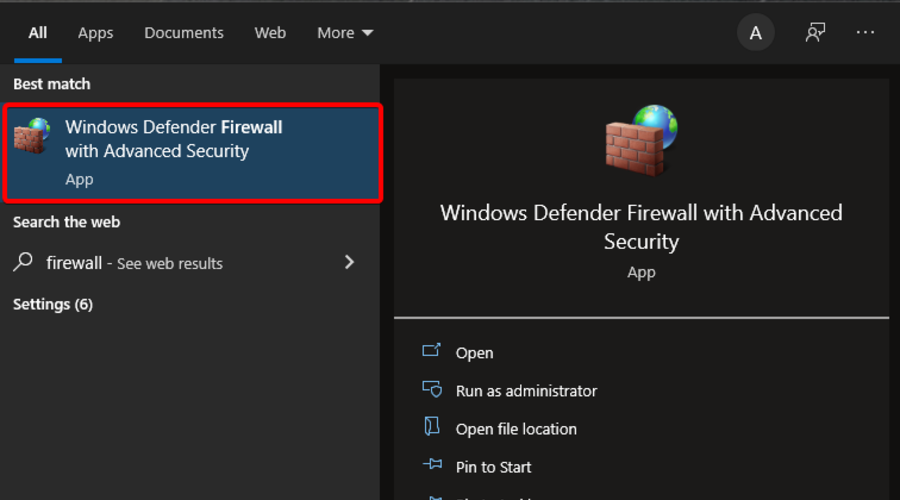The image size is (900, 500).
Task: Expand the More dropdown filter
Action: point(345,33)
